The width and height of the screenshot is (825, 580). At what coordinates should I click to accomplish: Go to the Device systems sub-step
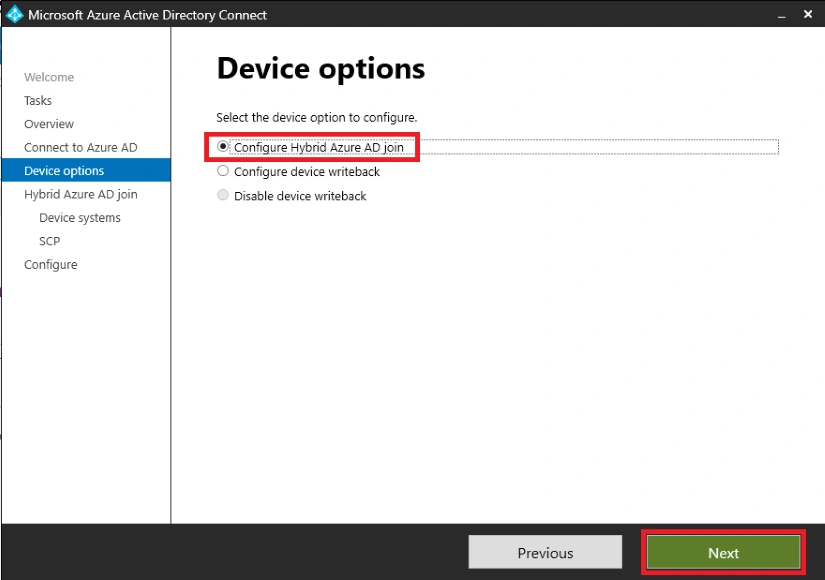coord(79,218)
